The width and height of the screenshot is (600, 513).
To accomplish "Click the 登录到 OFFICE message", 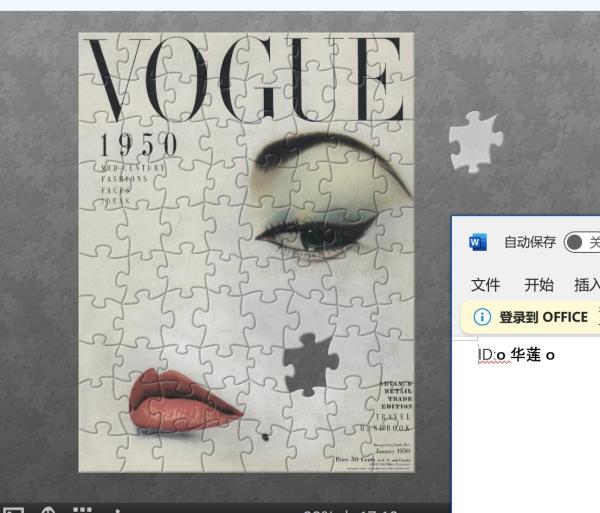I will click(543, 317).
